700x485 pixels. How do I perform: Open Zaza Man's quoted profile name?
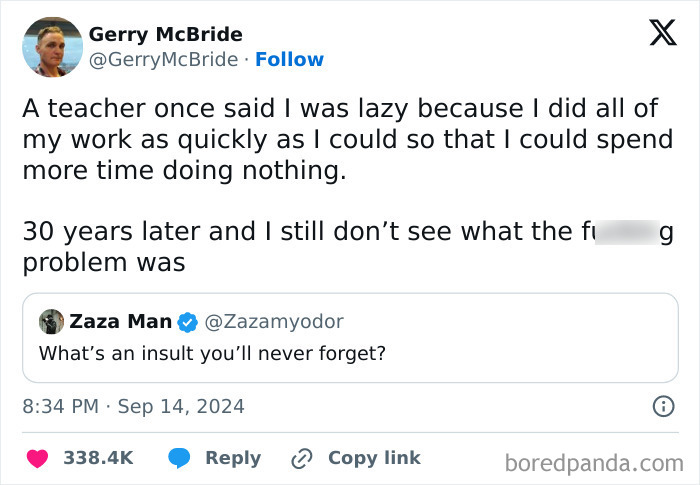(120, 322)
